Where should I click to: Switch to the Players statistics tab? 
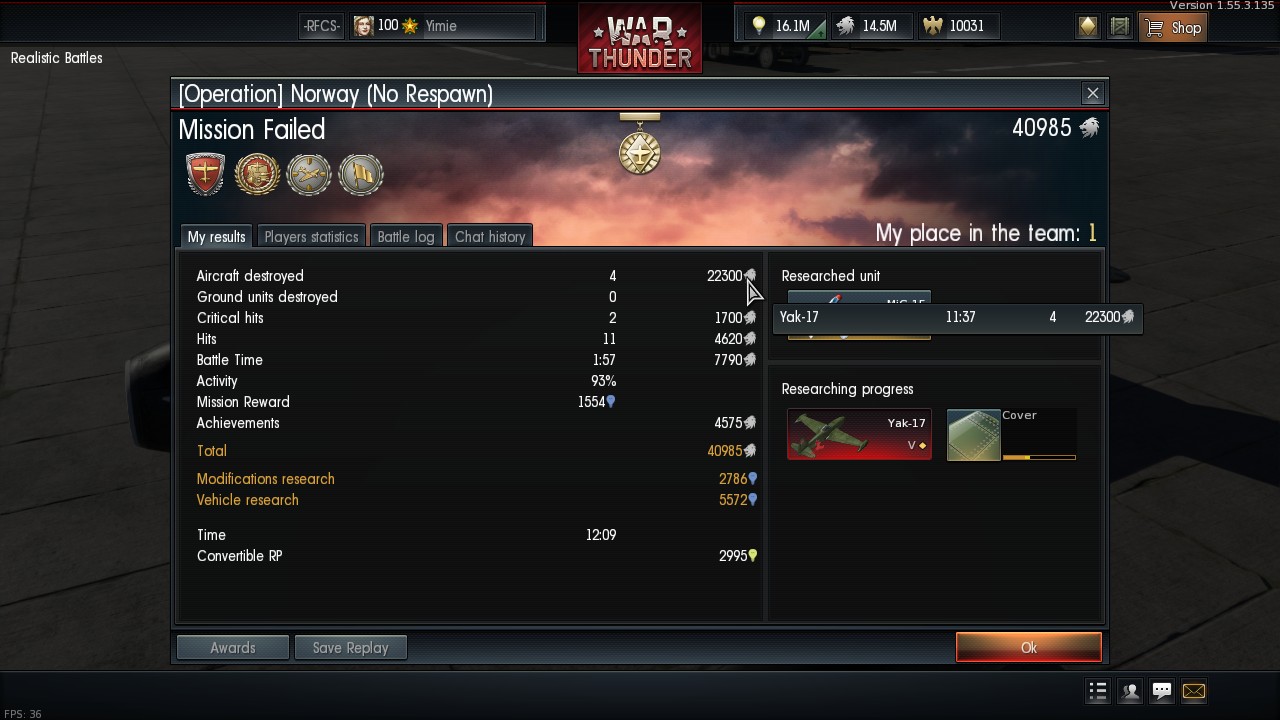tap(311, 236)
